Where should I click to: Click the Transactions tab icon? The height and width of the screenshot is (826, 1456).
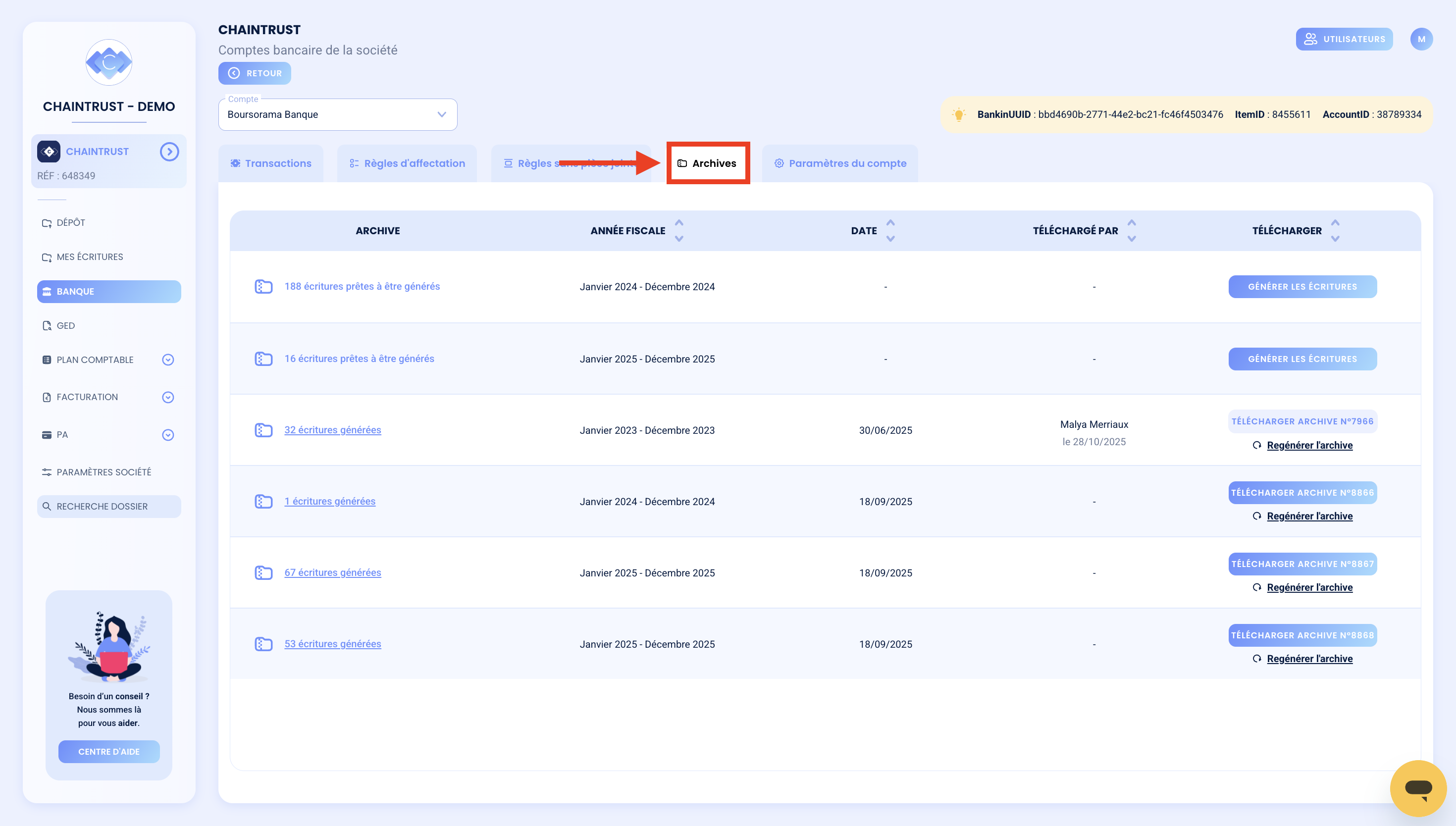(235, 163)
